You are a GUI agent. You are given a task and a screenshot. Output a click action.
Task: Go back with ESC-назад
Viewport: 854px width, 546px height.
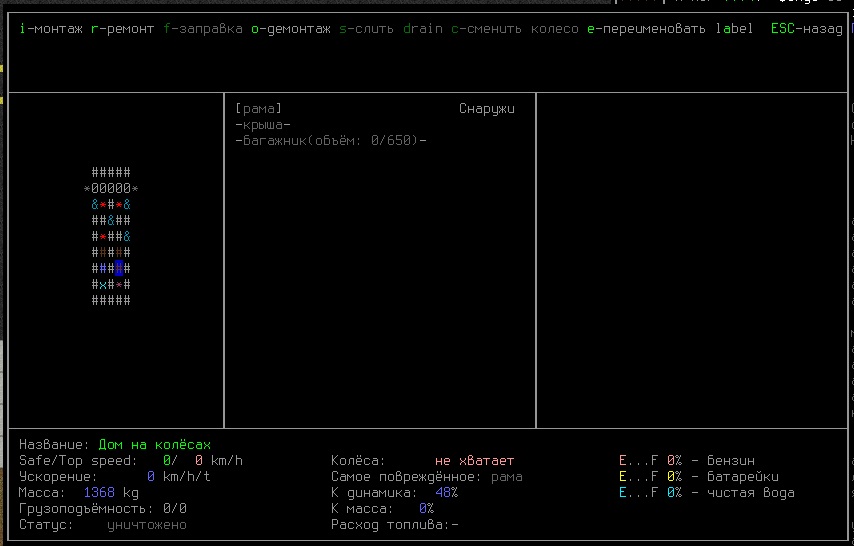[807, 29]
